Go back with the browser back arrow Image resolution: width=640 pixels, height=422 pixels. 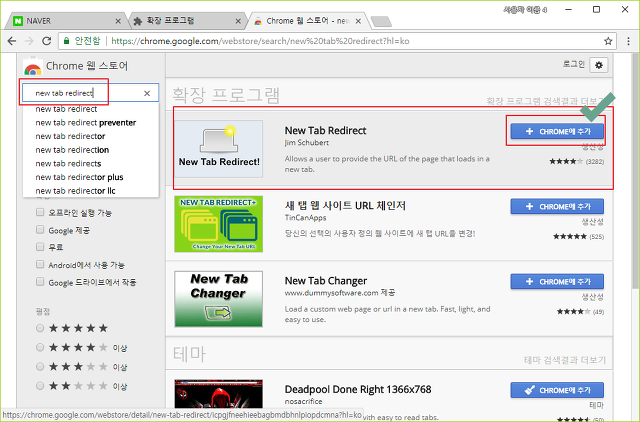[x=12, y=41]
